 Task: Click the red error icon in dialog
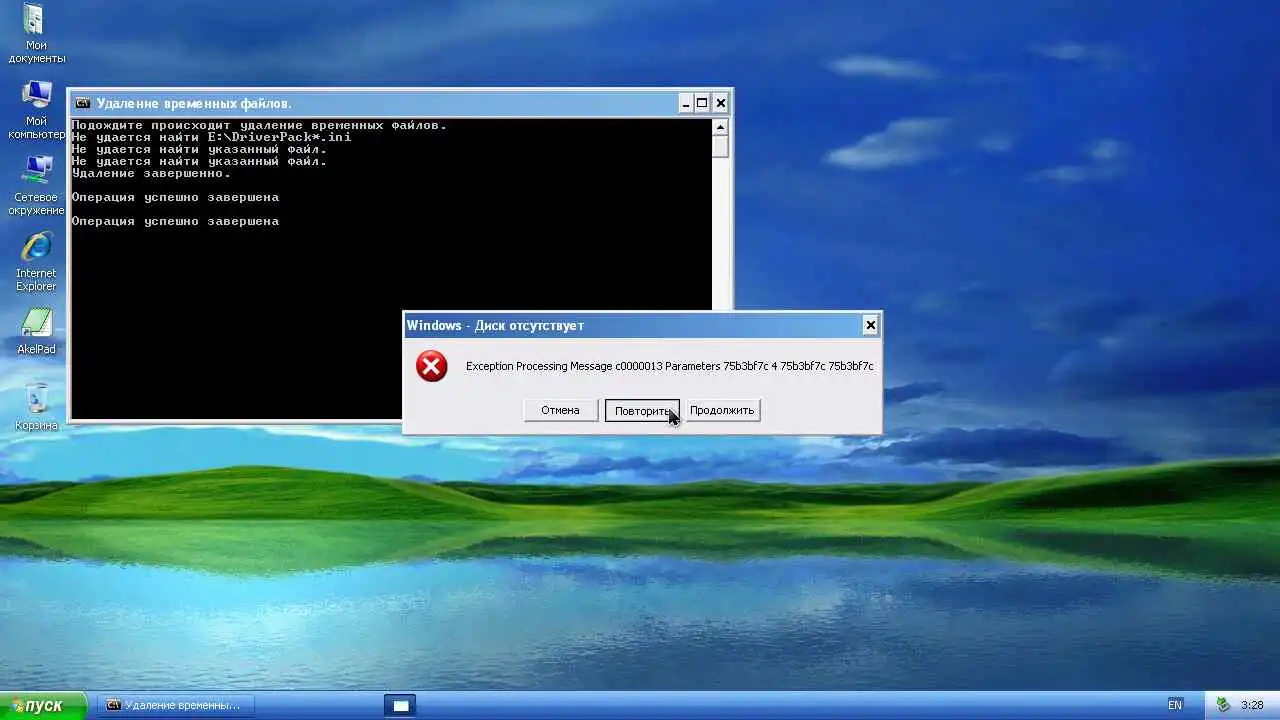pos(432,366)
